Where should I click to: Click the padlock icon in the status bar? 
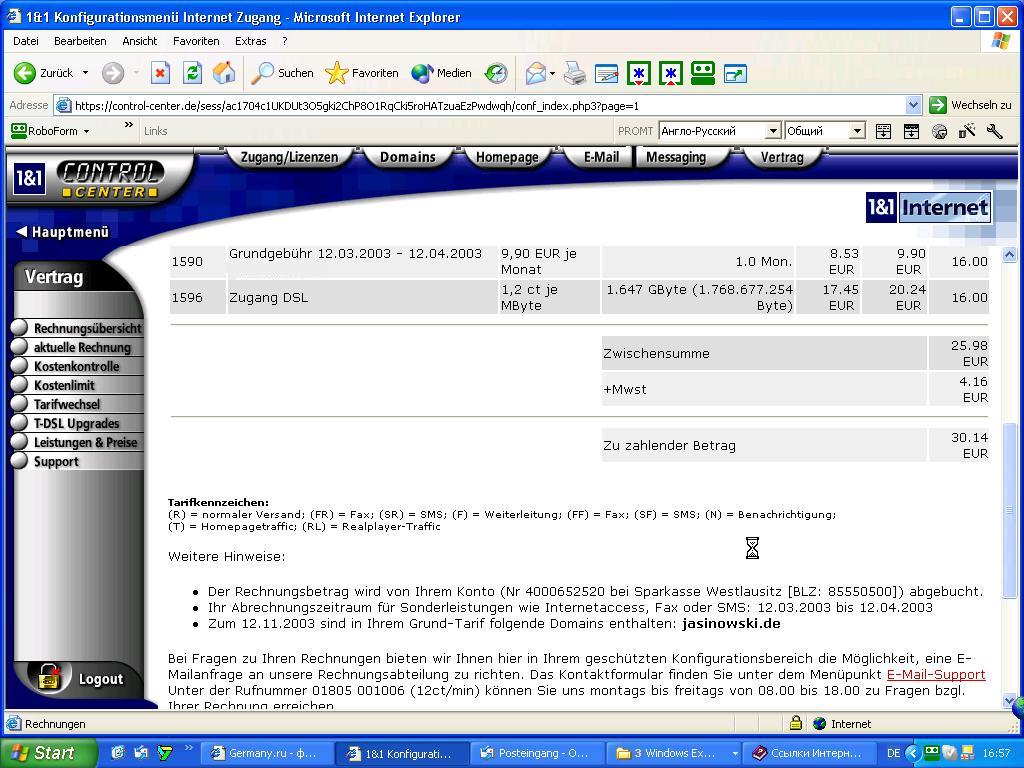coord(795,723)
